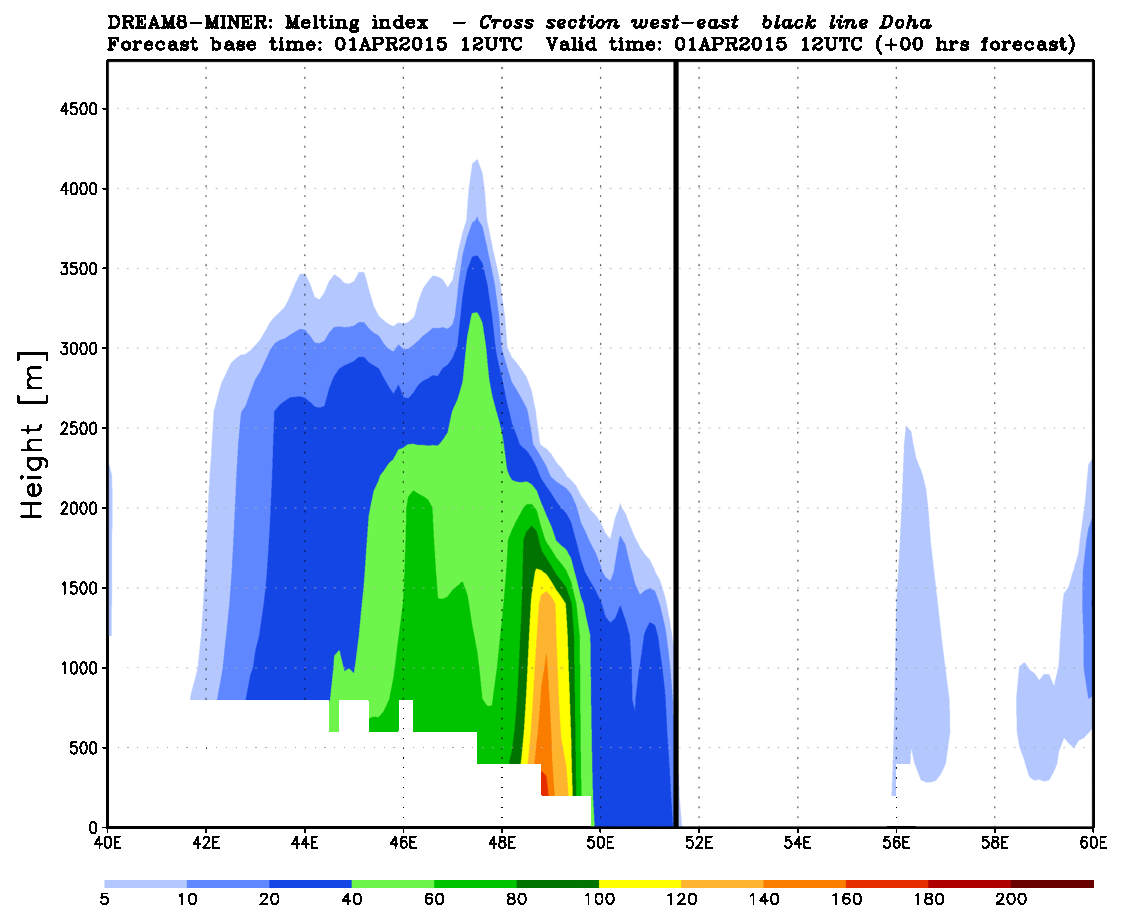Click the 1500 height axis label
Screen dimensions: 1122x922
pyautogui.click(x=79, y=588)
